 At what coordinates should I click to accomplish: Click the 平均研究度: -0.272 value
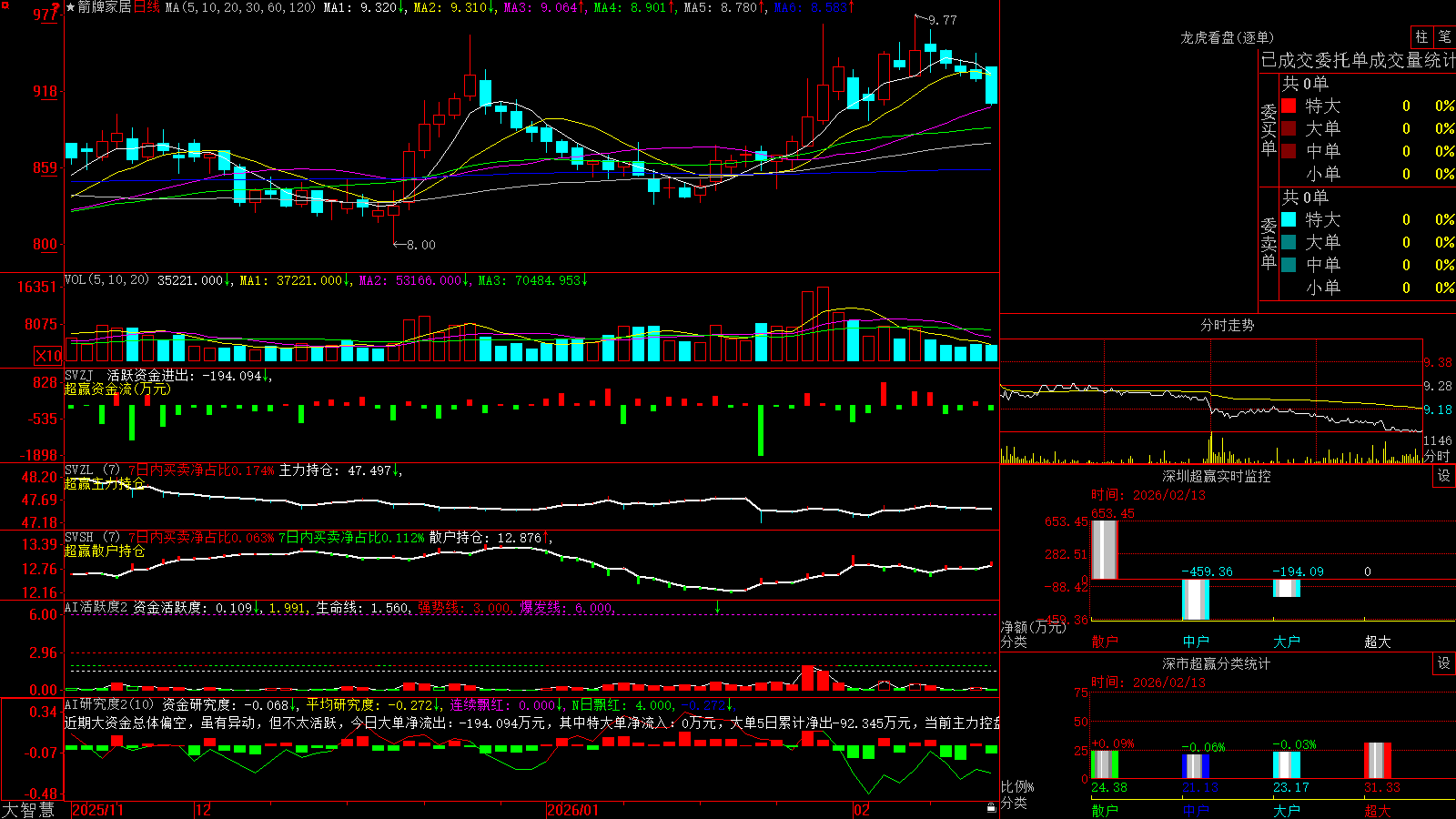click(x=373, y=704)
